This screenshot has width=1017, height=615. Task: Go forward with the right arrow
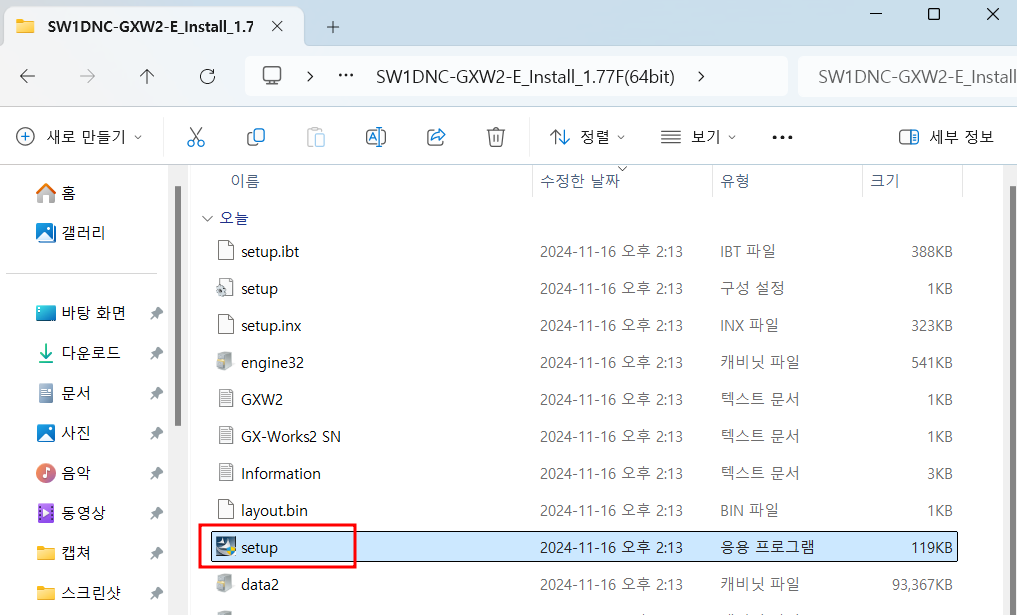(x=87, y=77)
